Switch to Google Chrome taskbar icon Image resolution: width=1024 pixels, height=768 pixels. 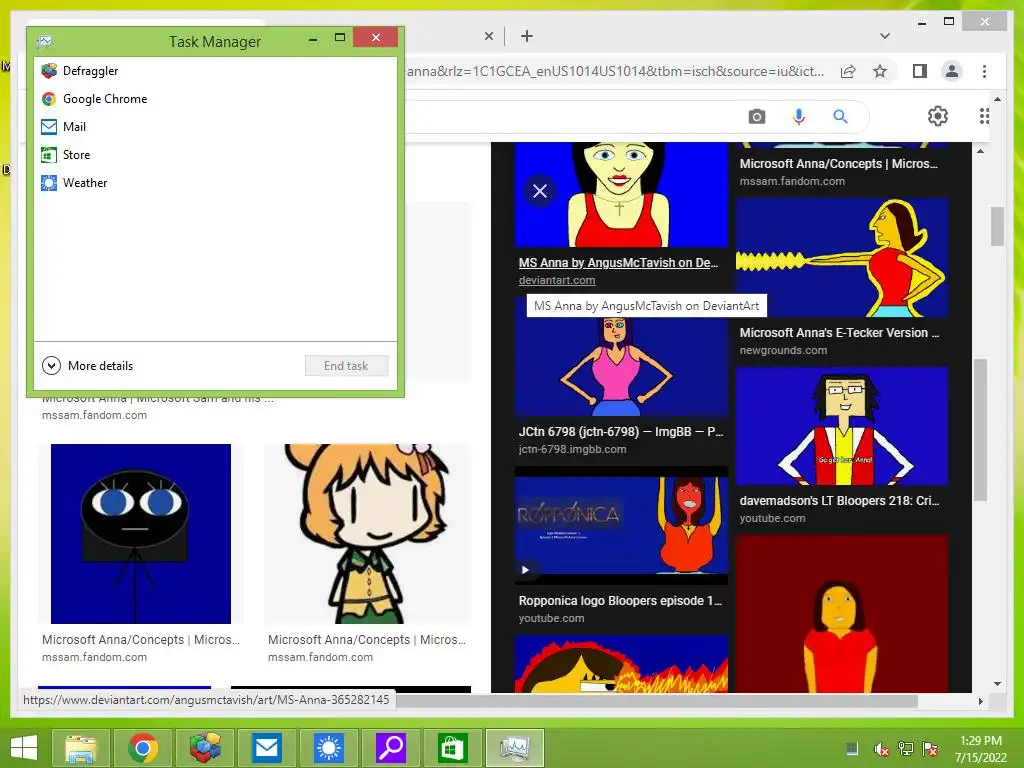pyautogui.click(x=142, y=748)
